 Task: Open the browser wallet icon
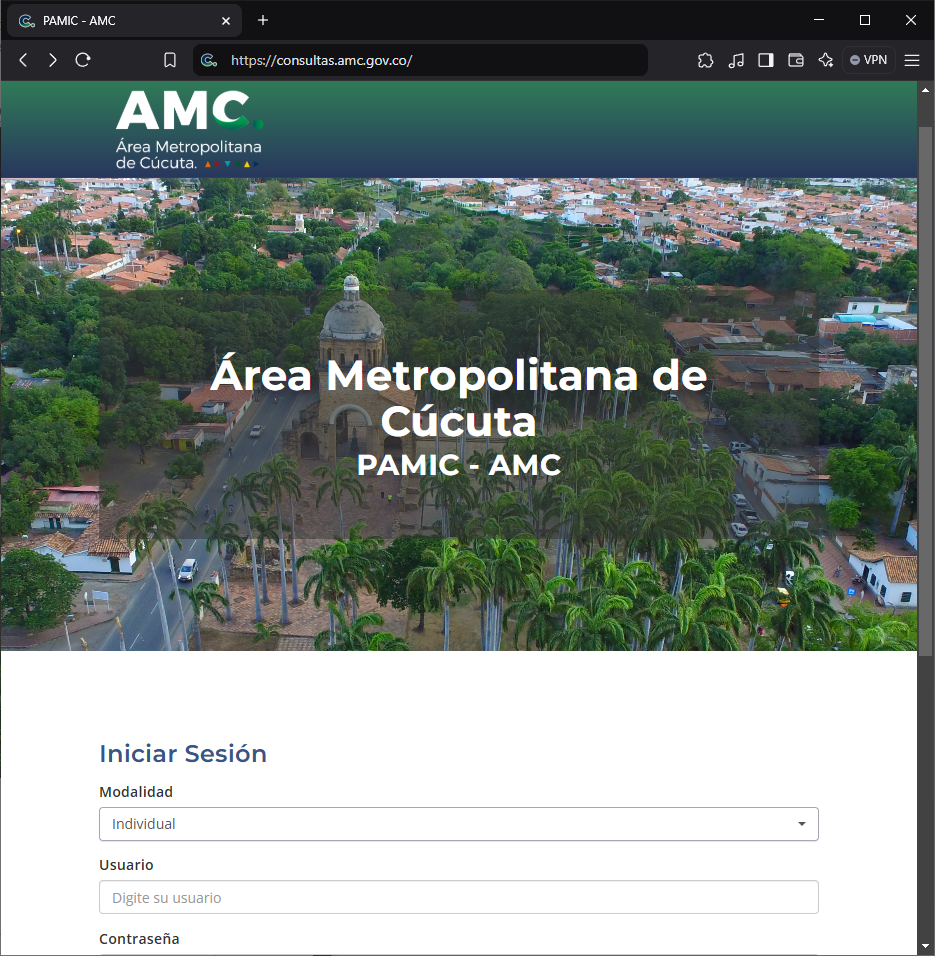point(796,60)
